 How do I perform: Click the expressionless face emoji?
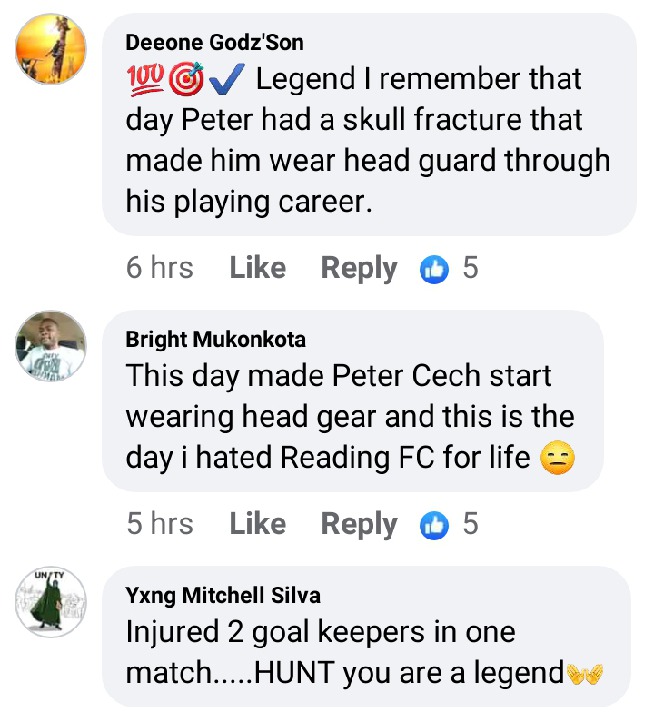pos(557,457)
